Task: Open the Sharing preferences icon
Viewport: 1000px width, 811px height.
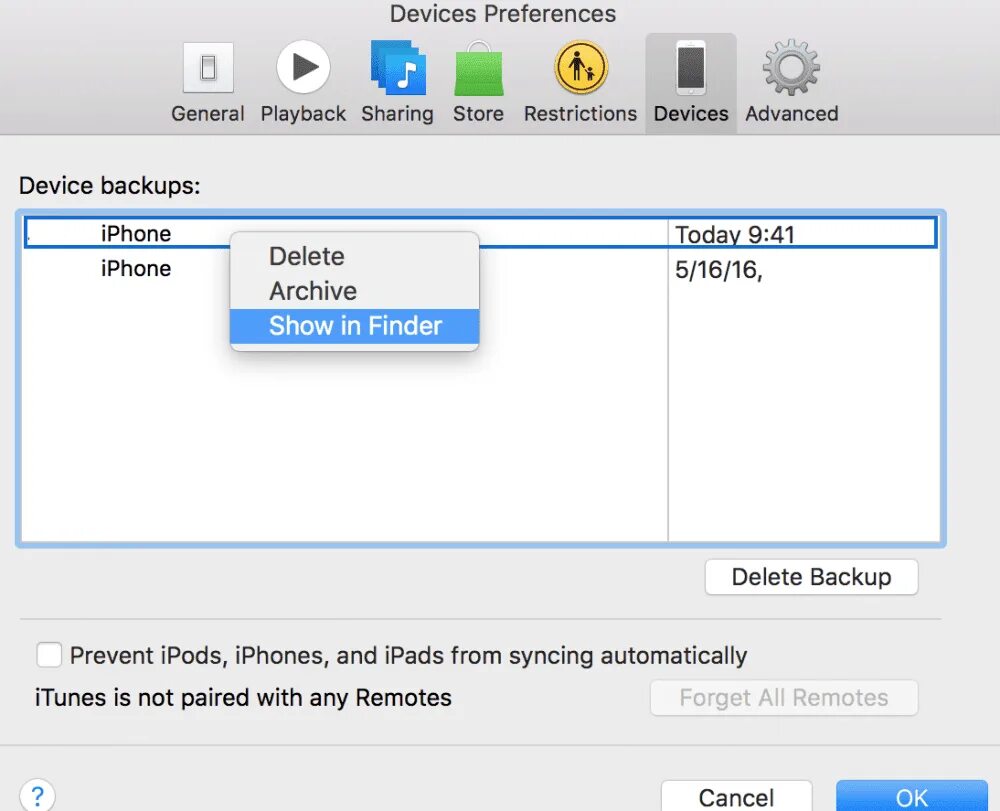Action: click(398, 67)
